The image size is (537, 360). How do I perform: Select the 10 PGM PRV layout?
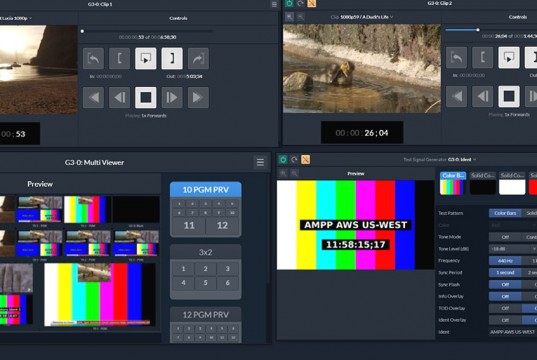205,190
